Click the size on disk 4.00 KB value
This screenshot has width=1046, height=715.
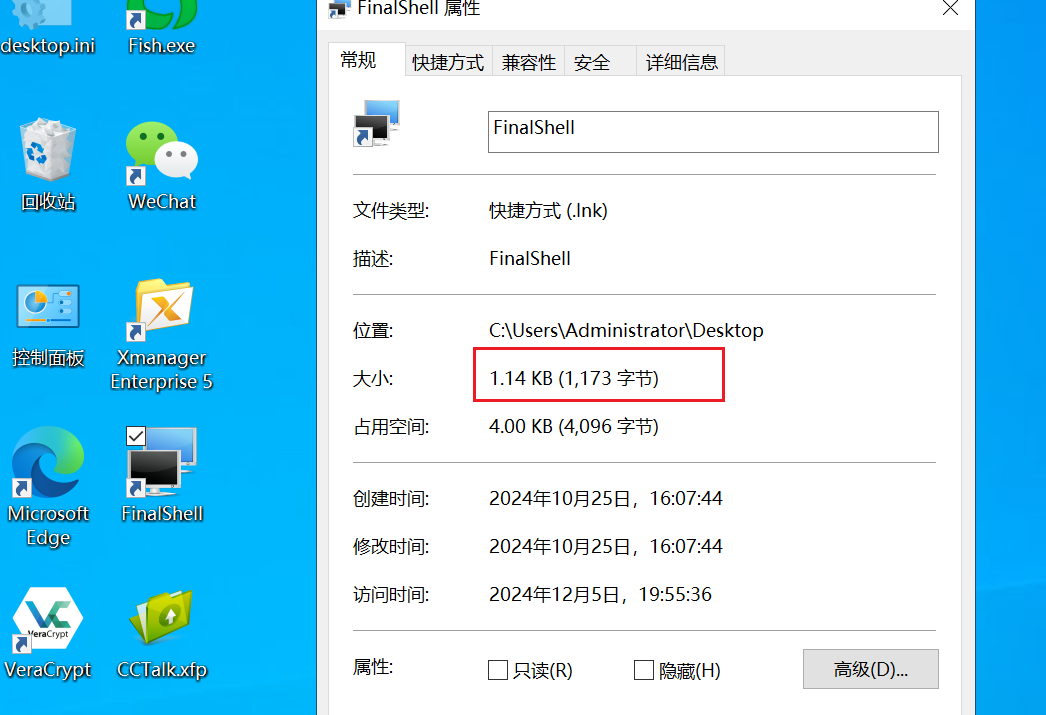(x=574, y=426)
